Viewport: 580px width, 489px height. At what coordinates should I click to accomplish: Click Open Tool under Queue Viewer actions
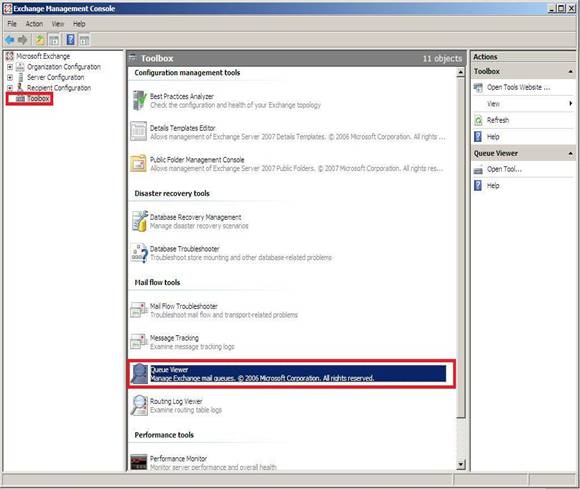504,169
